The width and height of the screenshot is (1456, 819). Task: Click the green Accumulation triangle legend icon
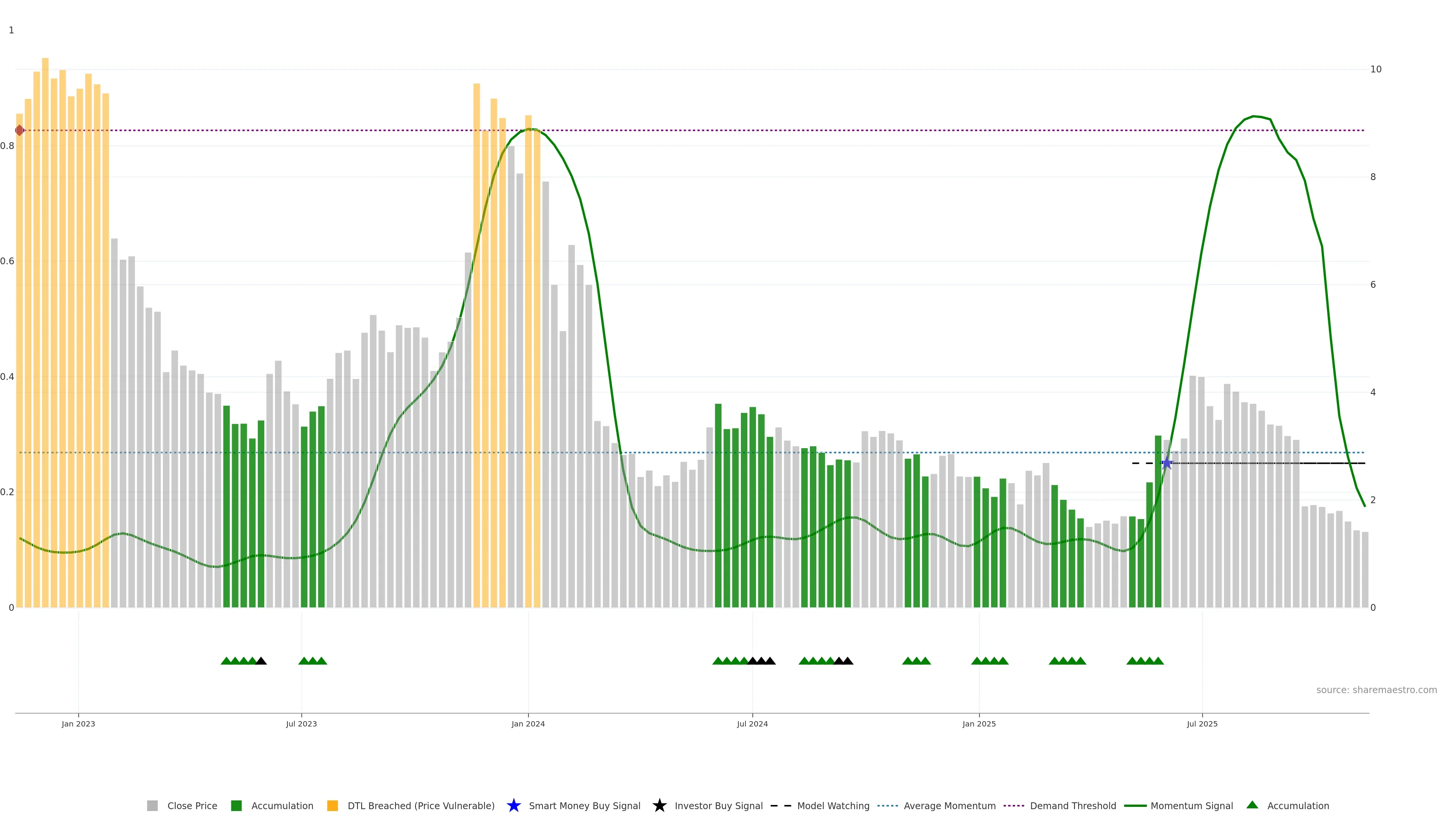1252,805
